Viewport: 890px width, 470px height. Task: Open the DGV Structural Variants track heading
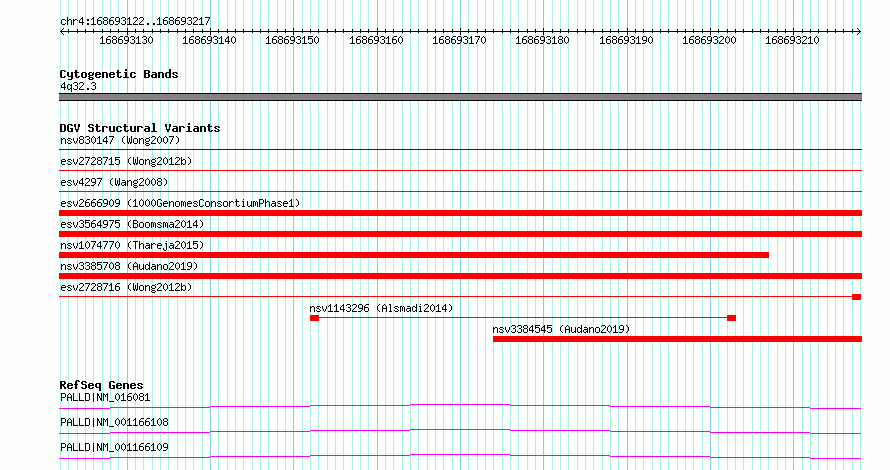point(140,128)
